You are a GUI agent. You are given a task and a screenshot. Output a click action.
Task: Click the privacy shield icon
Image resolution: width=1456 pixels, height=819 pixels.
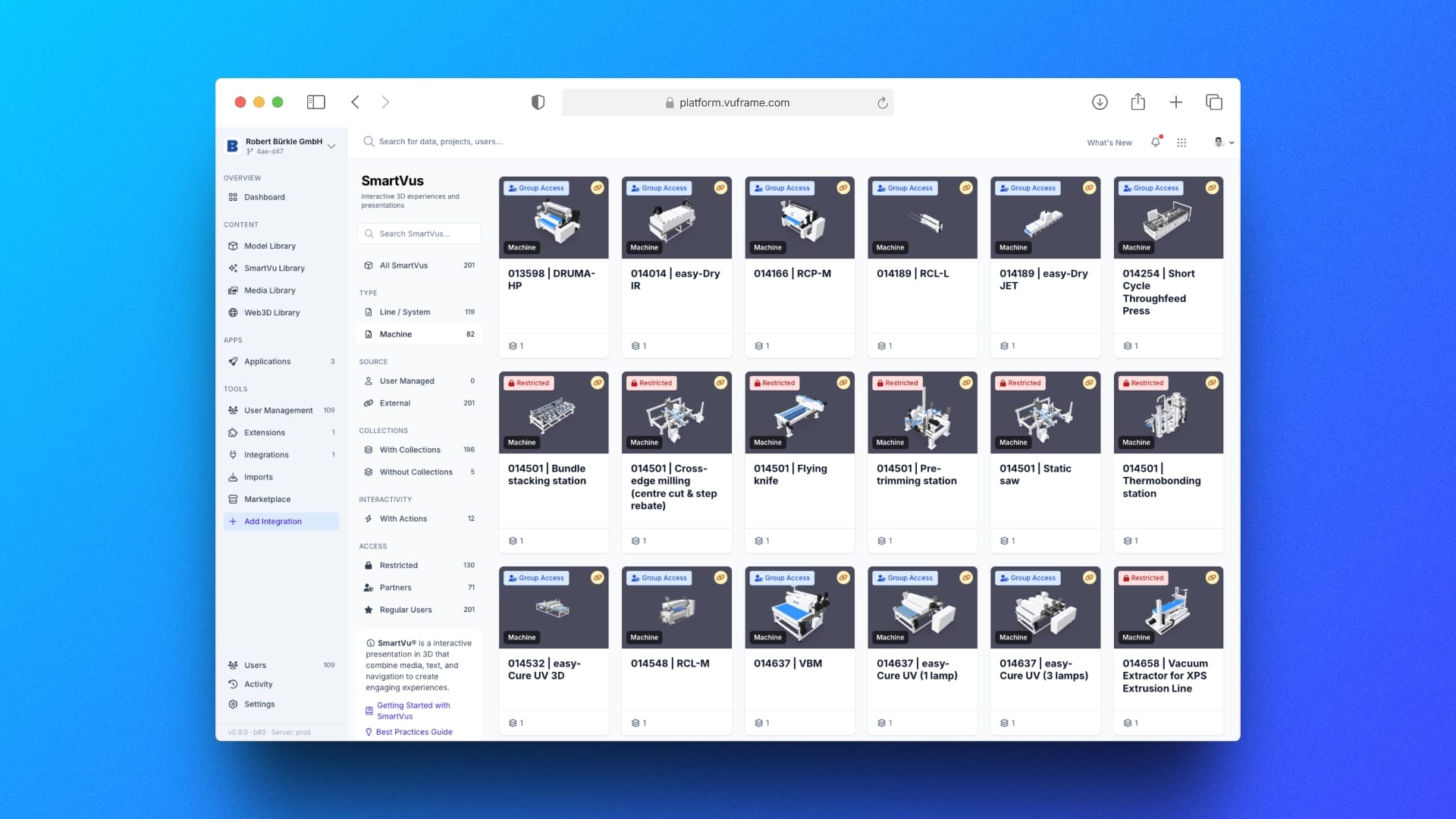tap(538, 102)
